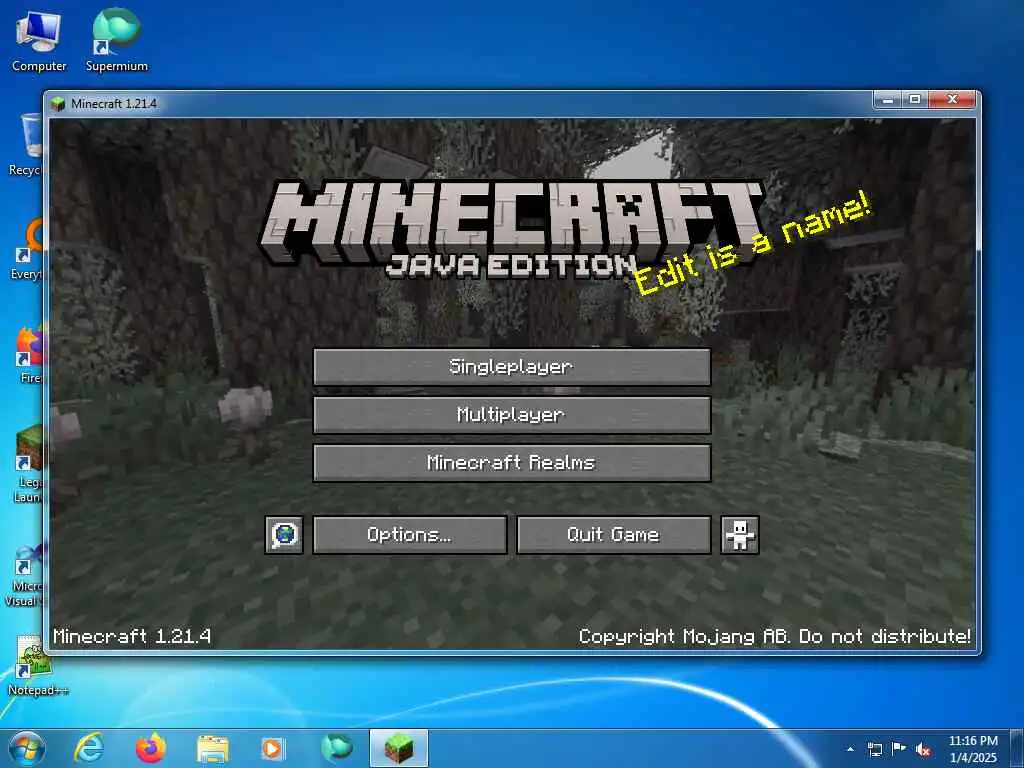
Task: Maximize the Minecraft 1.21.4 window
Action: (915, 100)
